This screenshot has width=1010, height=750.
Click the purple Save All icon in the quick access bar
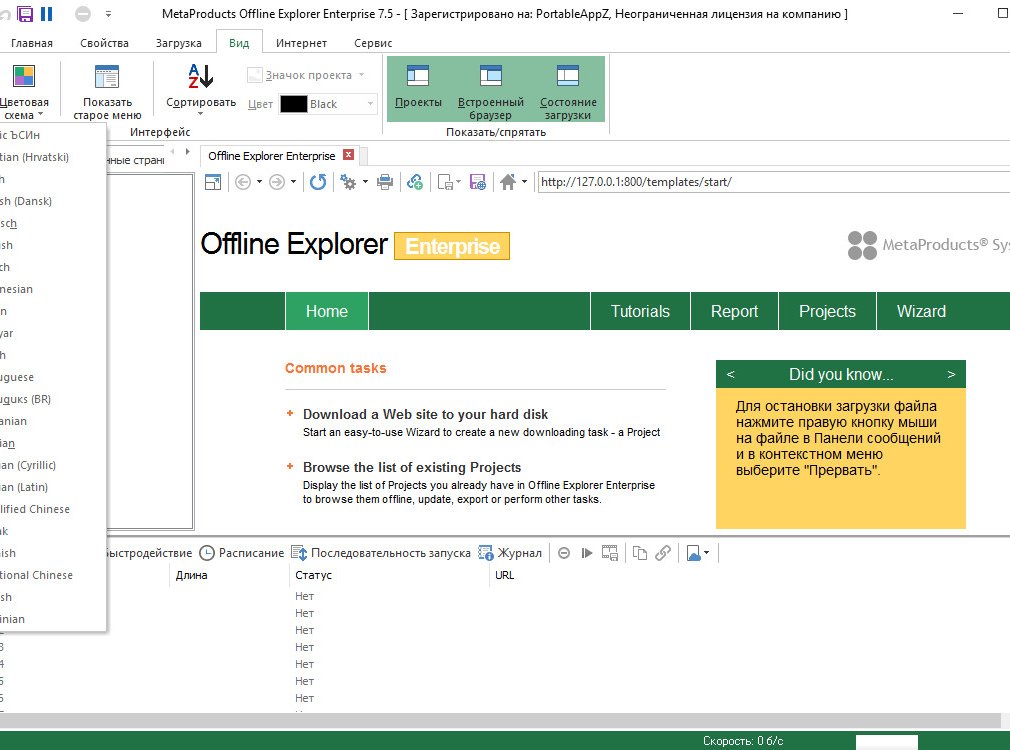pos(25,14)
